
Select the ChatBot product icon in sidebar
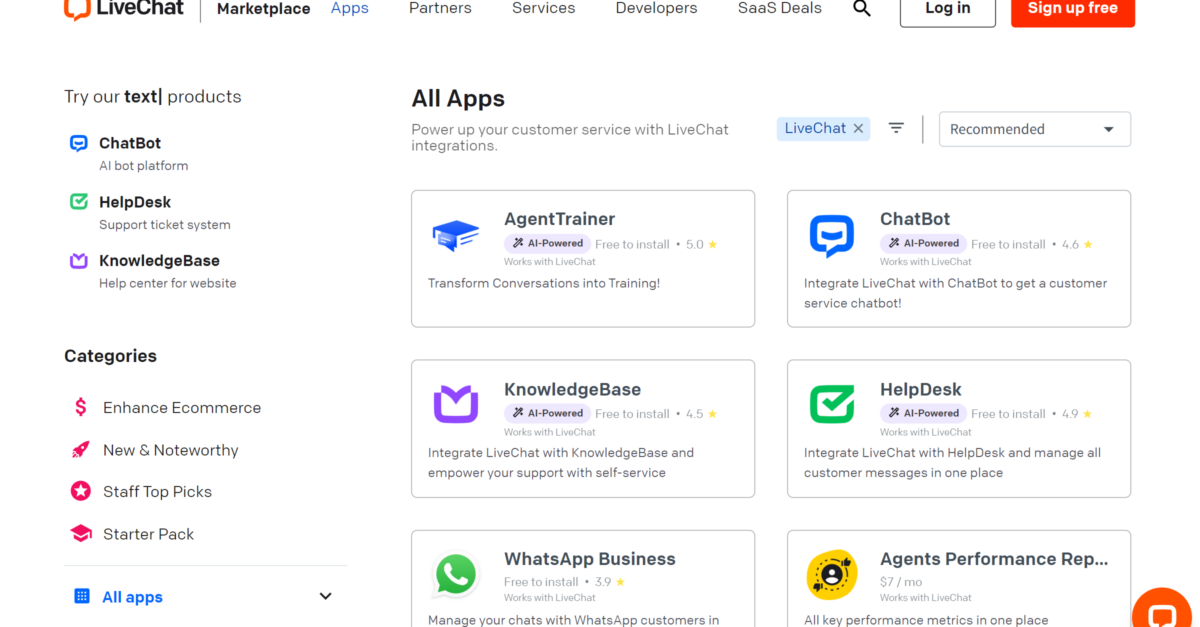coord(78,143)
